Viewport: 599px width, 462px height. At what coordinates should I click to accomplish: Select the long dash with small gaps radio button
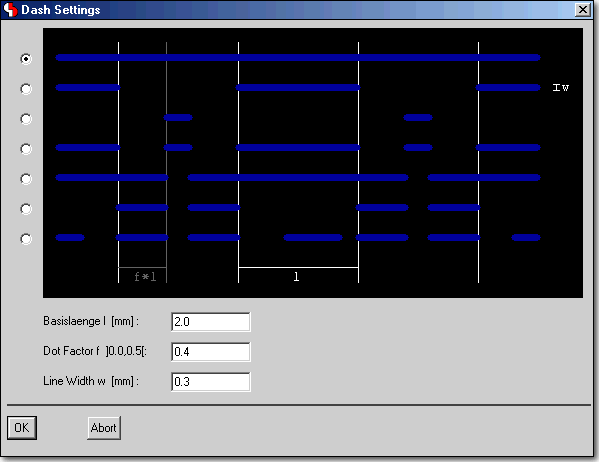(x=26, y=179)
